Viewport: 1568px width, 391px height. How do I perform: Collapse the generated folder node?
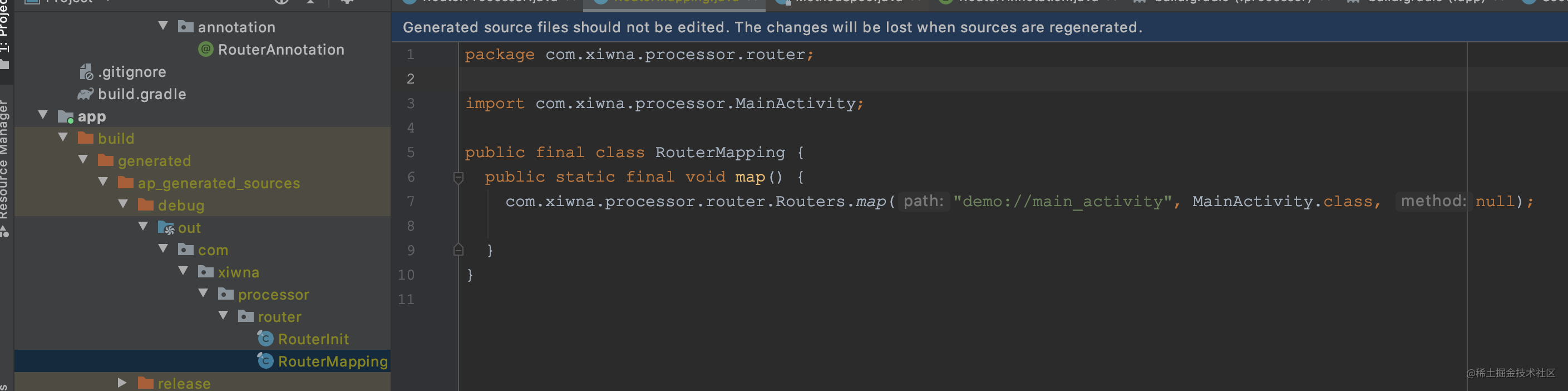point(83,159)
